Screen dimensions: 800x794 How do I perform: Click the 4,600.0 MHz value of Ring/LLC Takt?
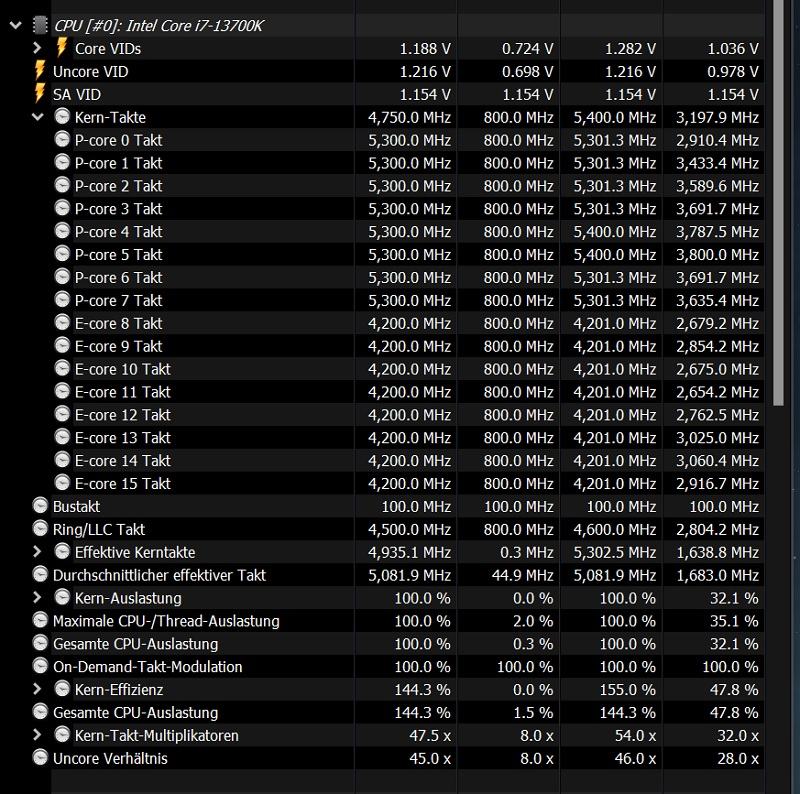click(x=615, y=529)
